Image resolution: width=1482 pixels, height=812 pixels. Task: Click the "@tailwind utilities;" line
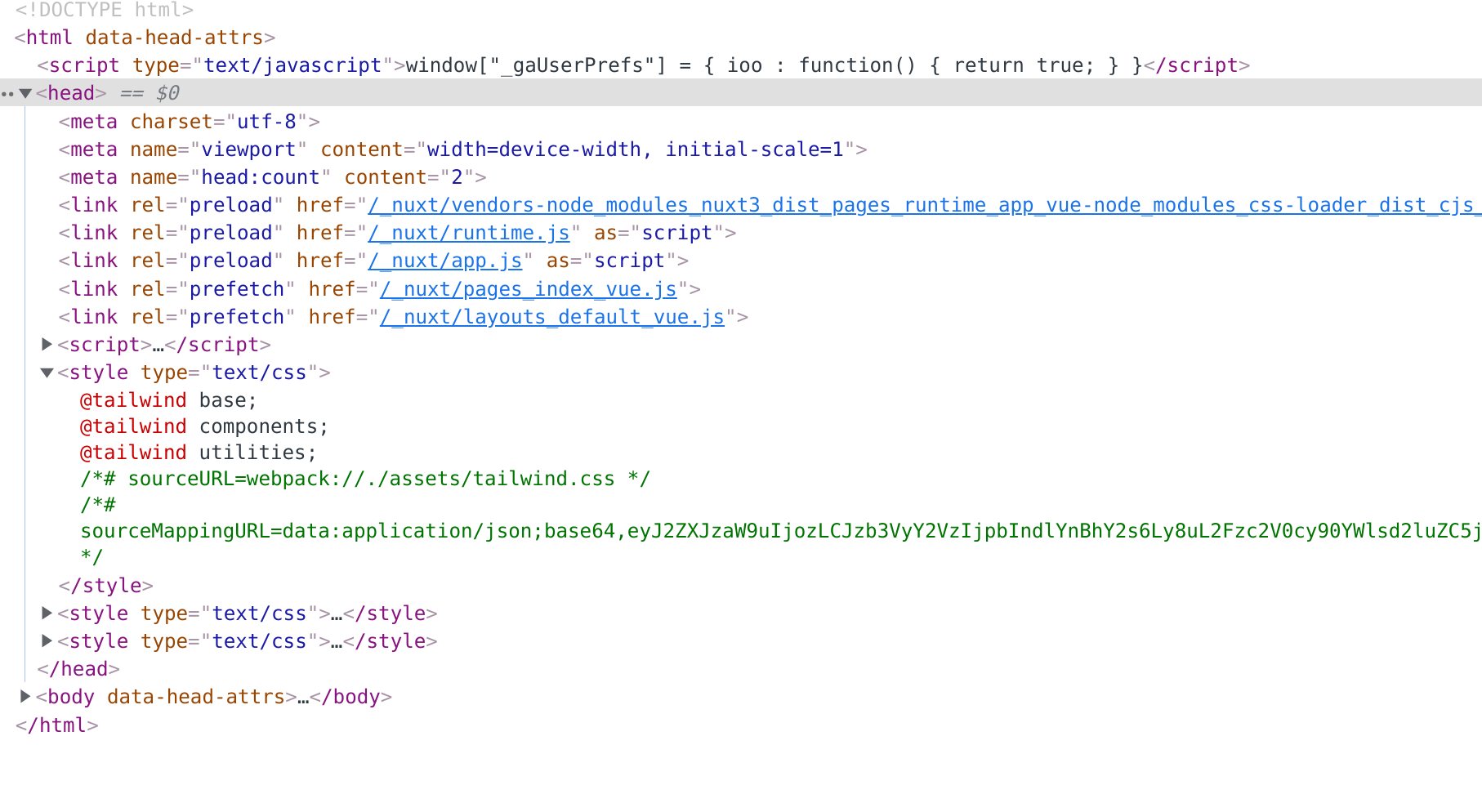(199, 453)
